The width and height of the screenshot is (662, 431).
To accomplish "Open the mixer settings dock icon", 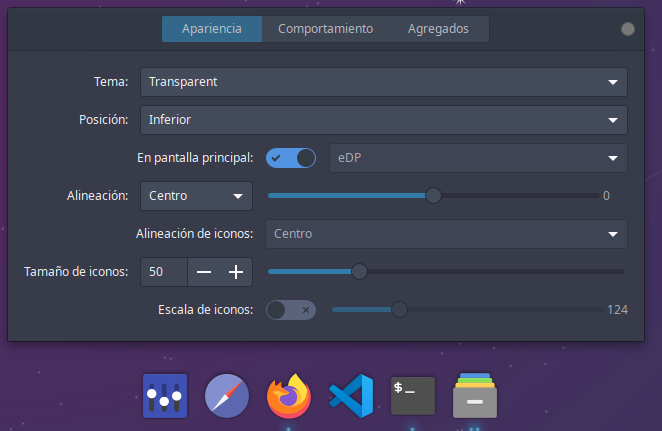I will coord(165,397).
